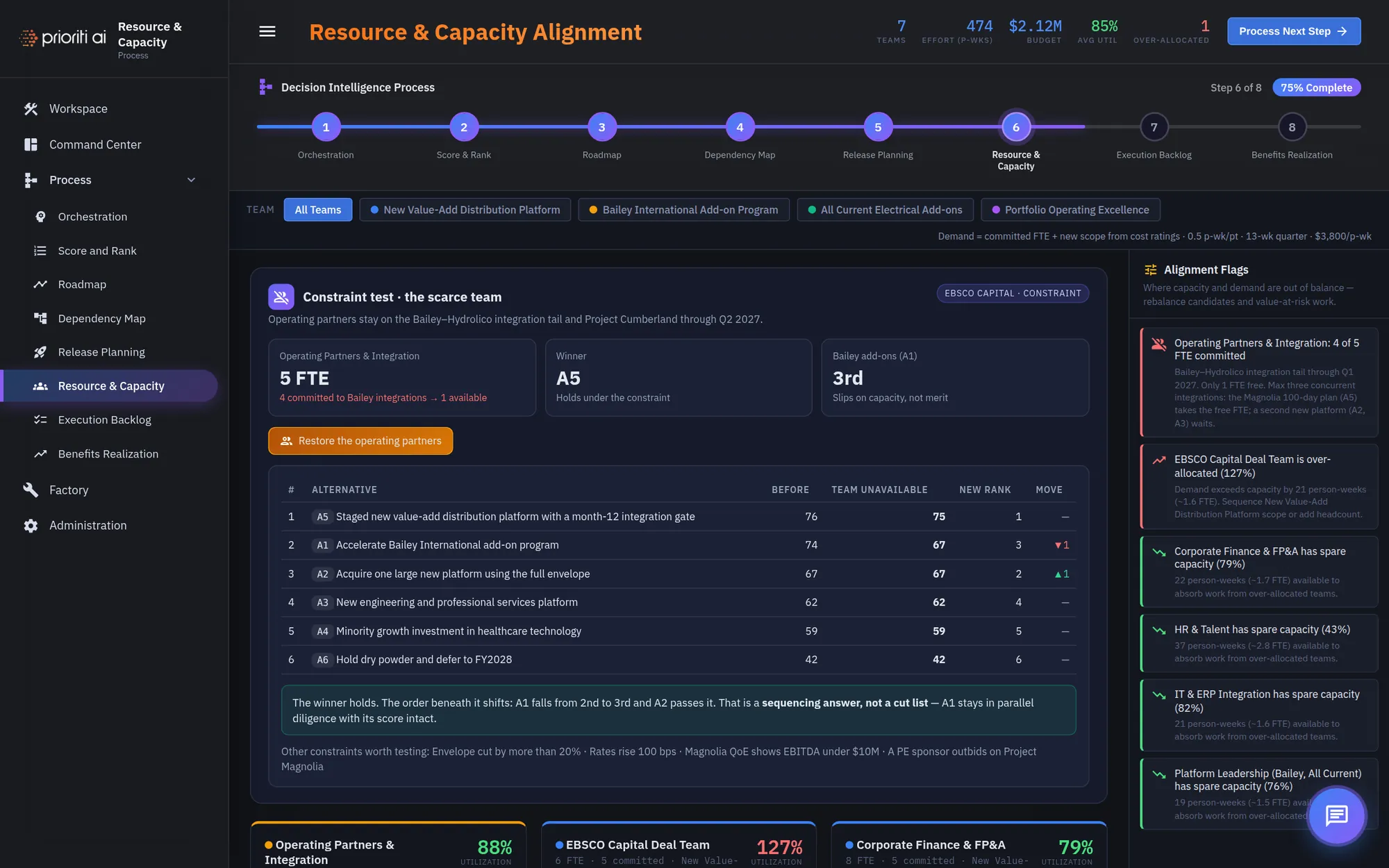Open the EBSCO Capital over-allocated flag

pos(1259,486)
